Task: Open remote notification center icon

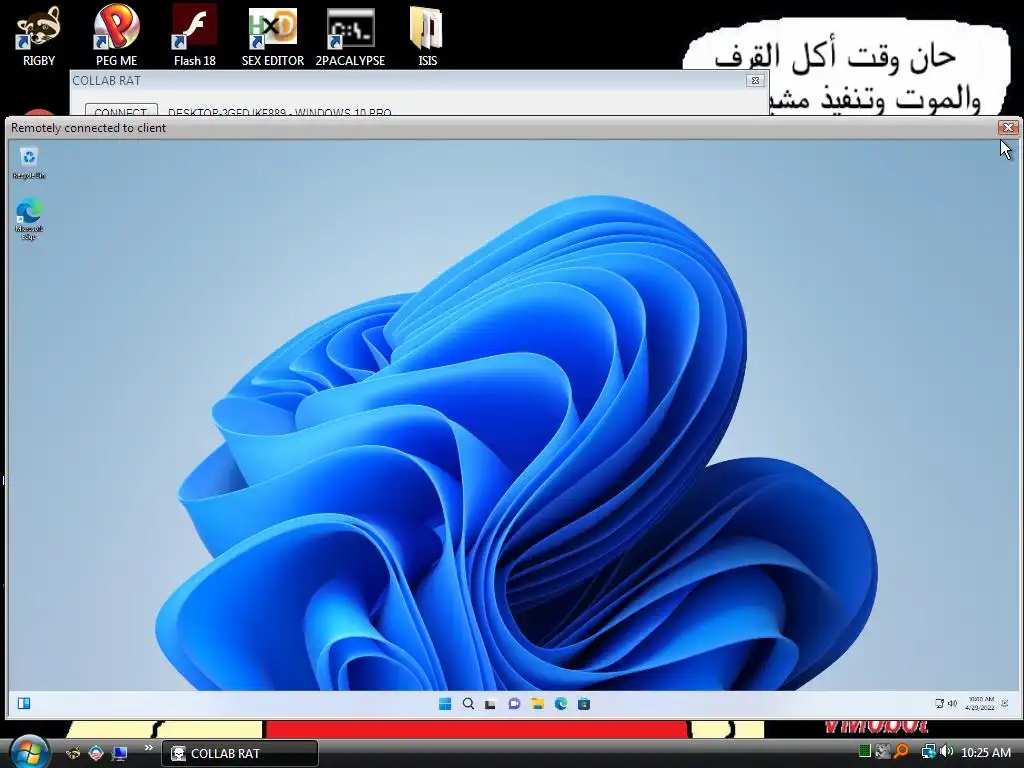Action: (1005, 703)
